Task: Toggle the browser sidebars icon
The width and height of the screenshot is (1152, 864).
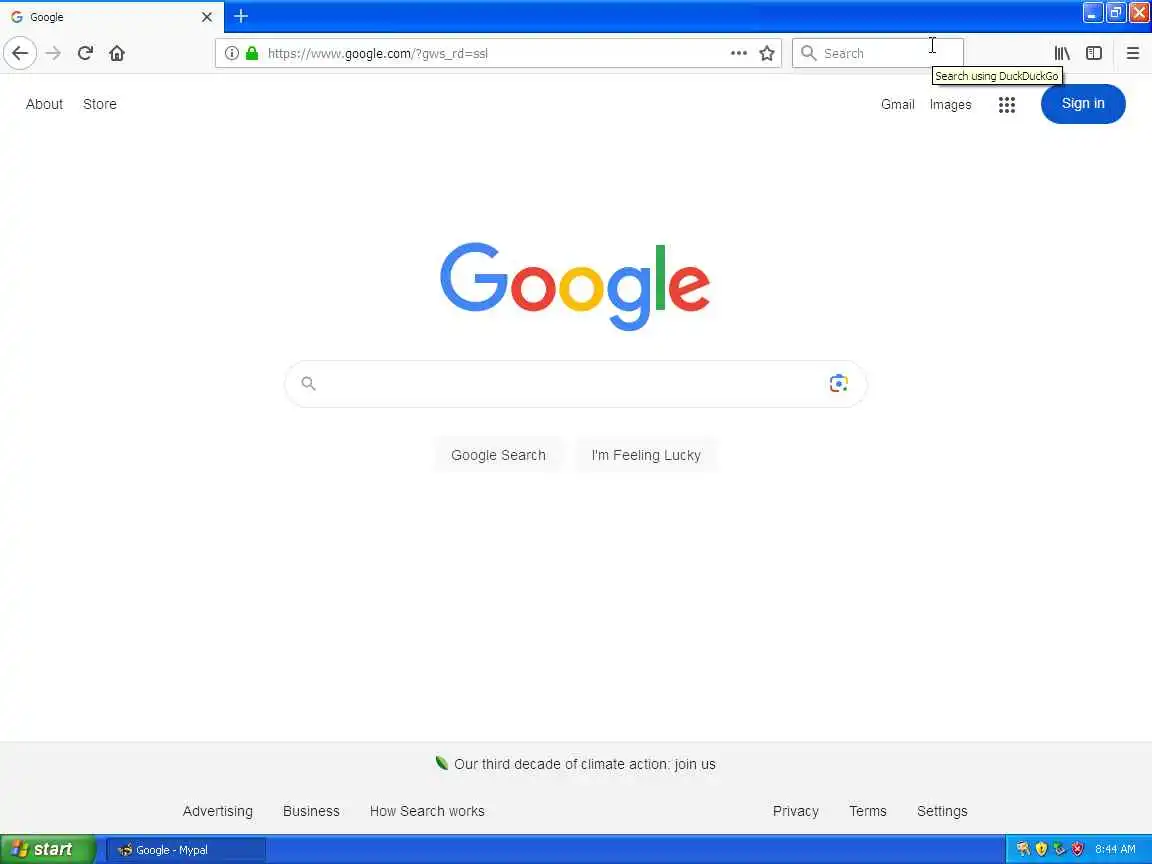Action: pos(1094,53)
